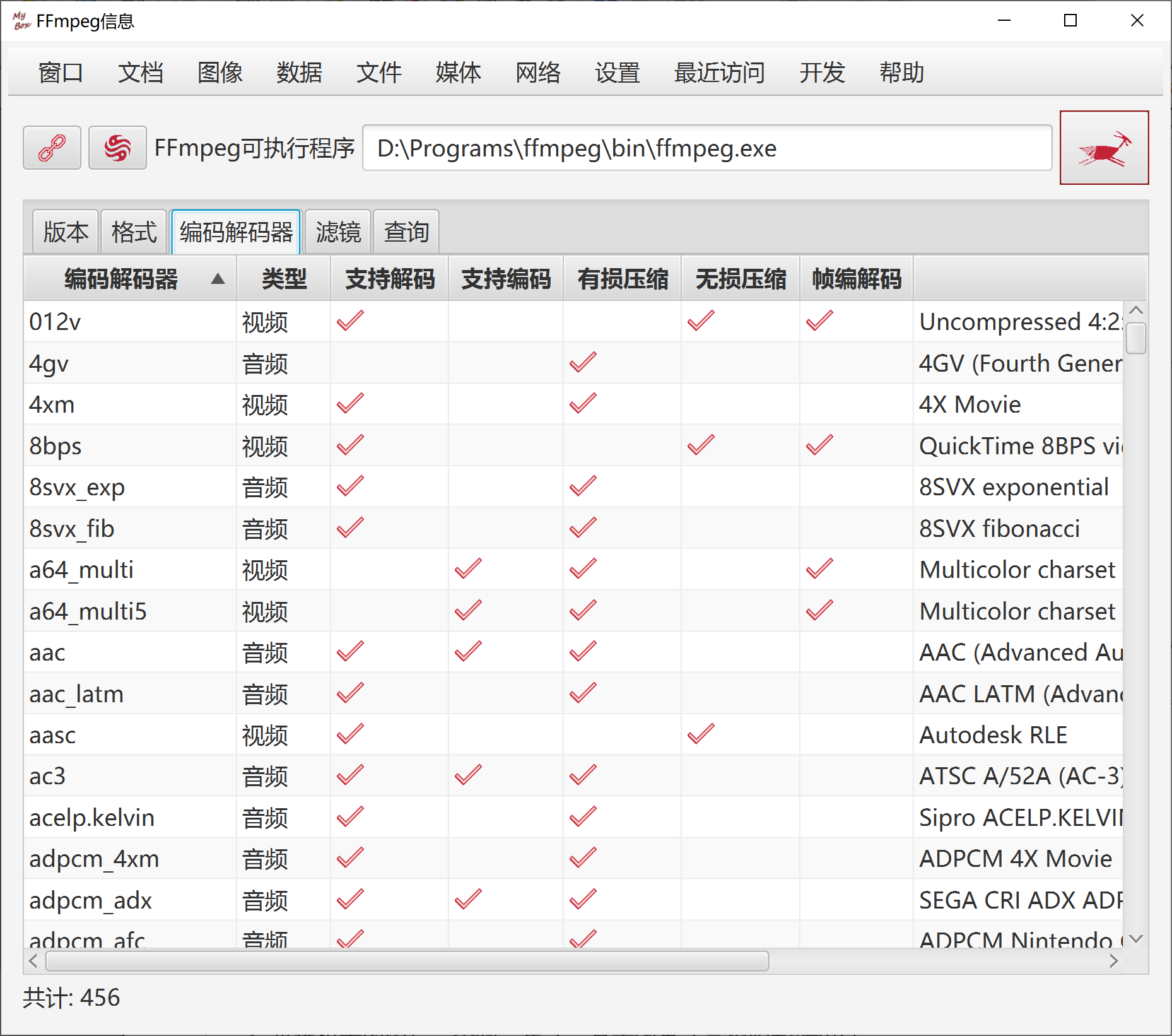Click the 支持编码 checkmark in aac row
This screenshot has height=1036, width=1172.
pyautogui.click(x=468, y=651)
